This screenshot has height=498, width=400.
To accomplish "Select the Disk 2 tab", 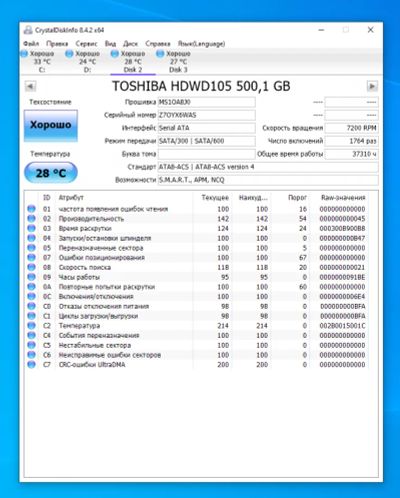I will point(133,62).
